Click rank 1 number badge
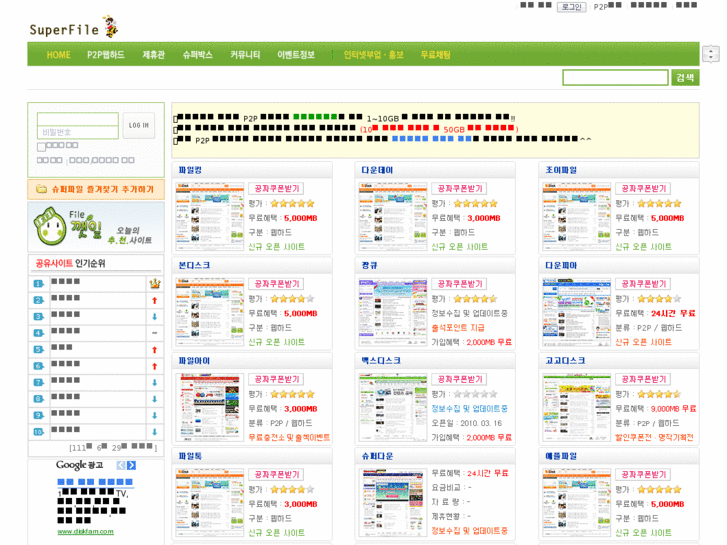Viewport: 727px width, 545px height. pos(38,283)
